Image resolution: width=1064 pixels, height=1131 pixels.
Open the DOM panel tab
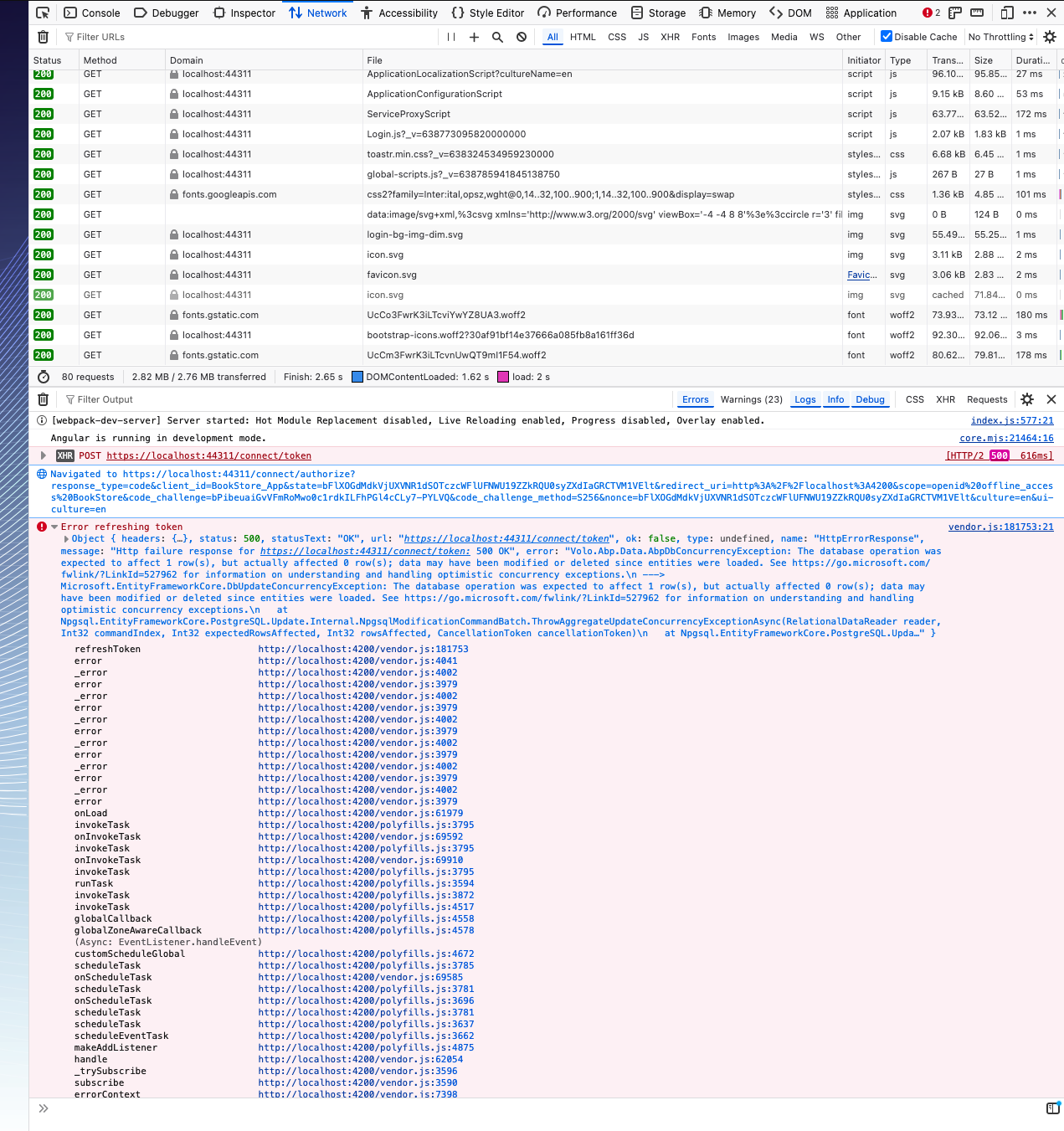click(791, 13)
